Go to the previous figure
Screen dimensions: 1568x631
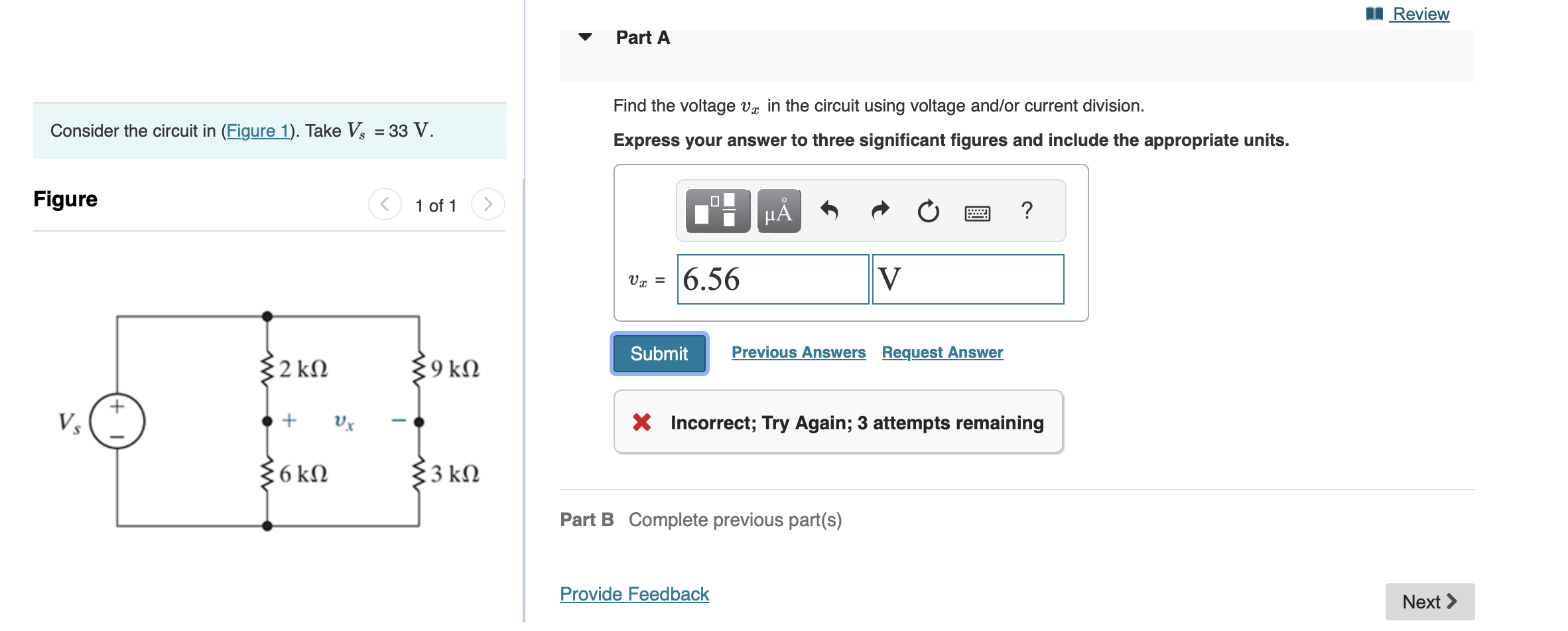pos(385,204)
